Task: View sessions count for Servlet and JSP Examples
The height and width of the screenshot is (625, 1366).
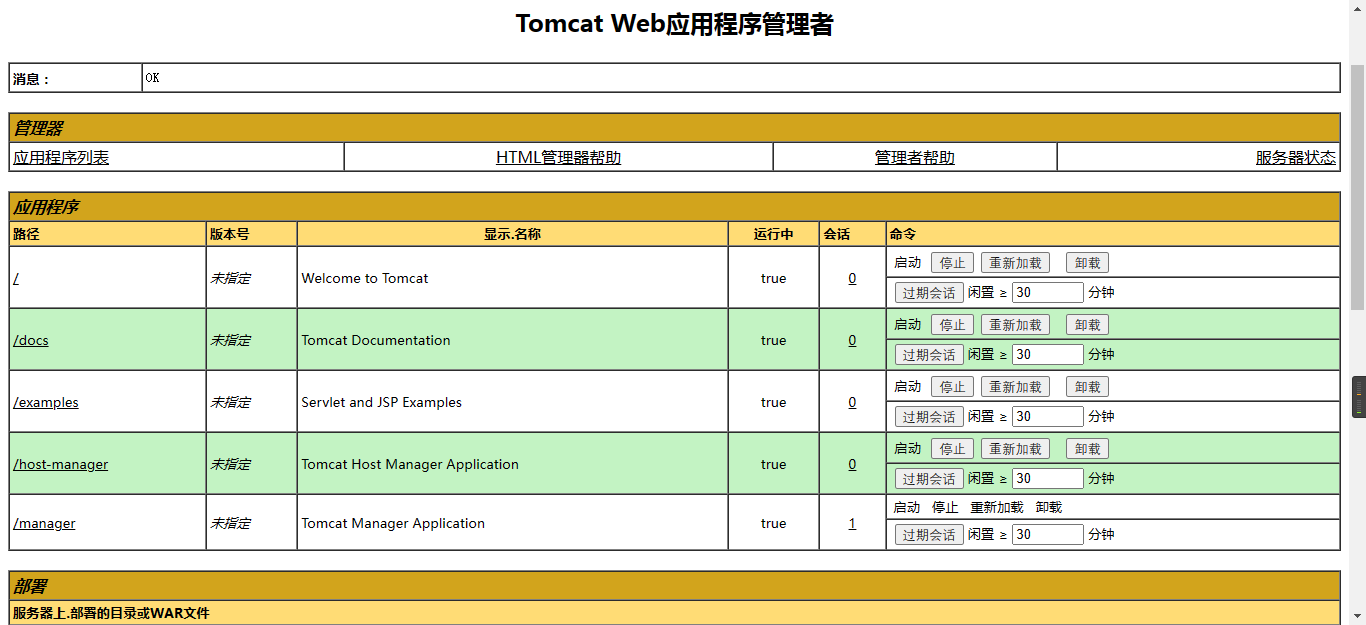Action: click(852, 403)
